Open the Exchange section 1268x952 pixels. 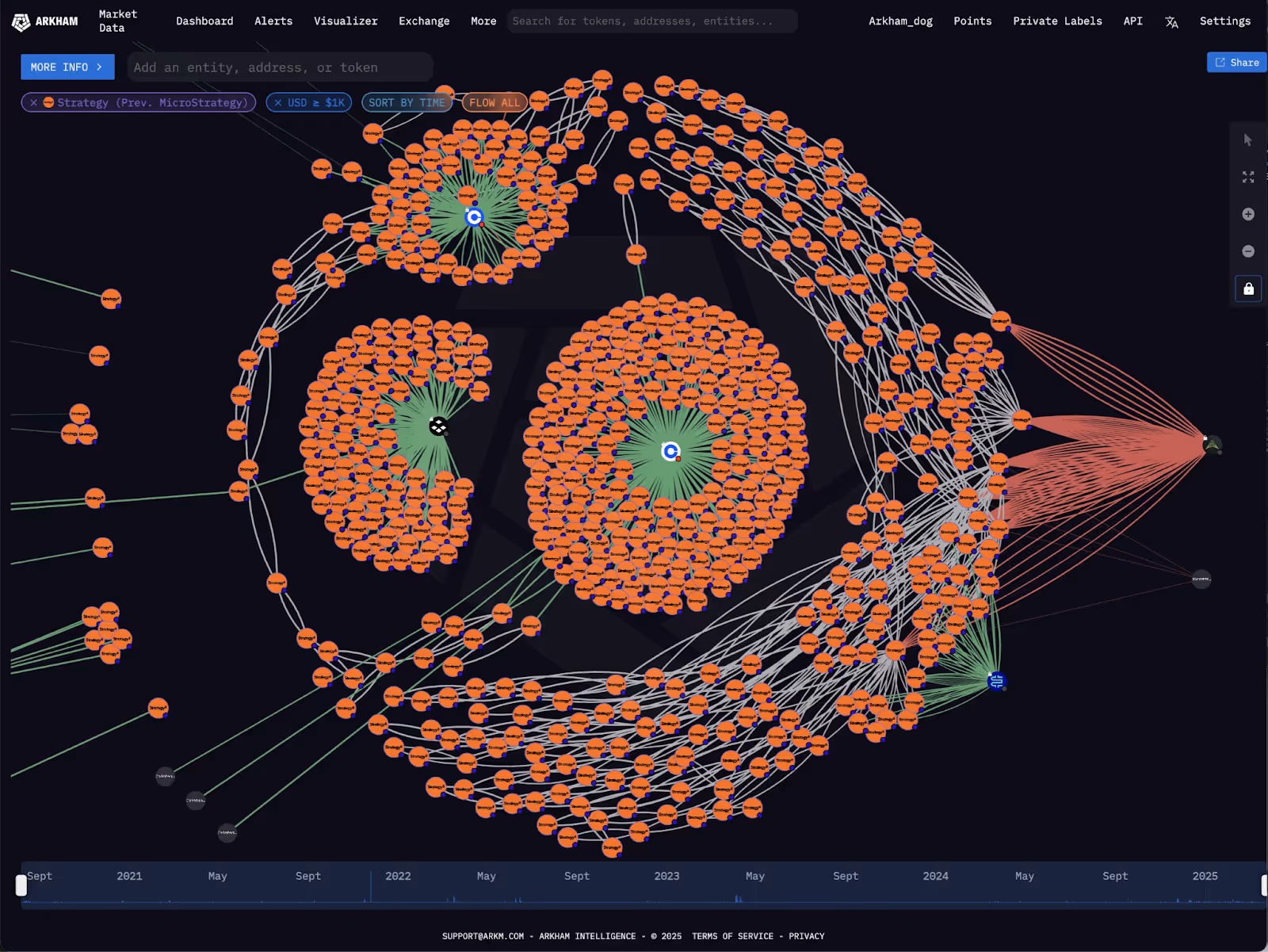[x=424, y=21]
